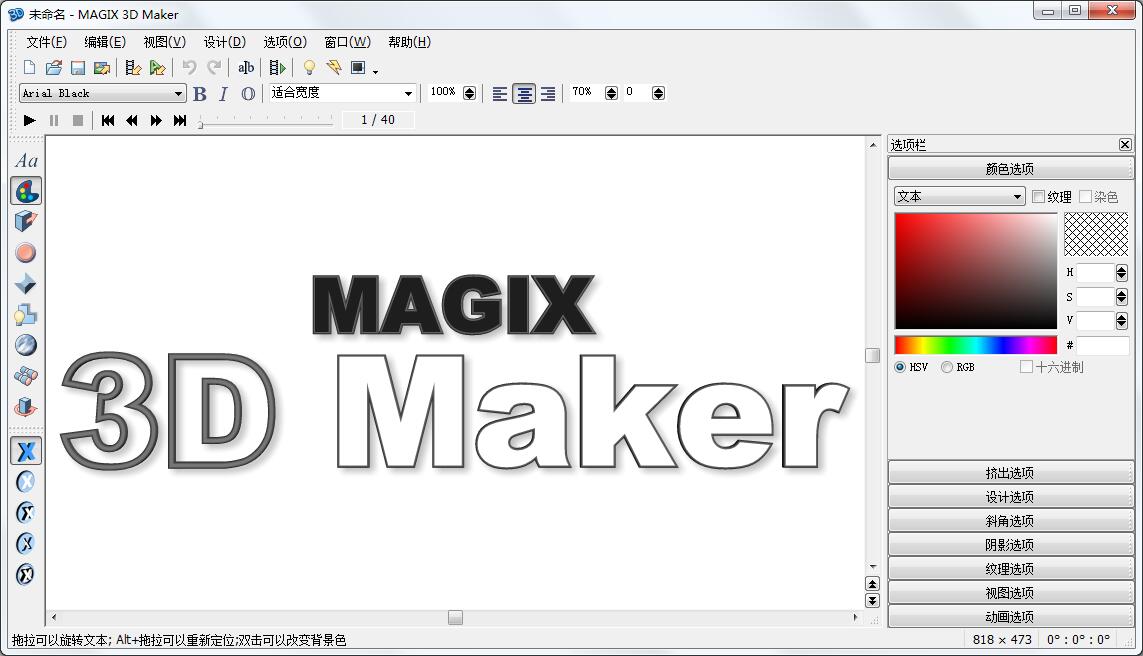Expand the display options dropdown arrow
The width and height of the screenshot is (1143, 656).
click(x=375, y=71)
